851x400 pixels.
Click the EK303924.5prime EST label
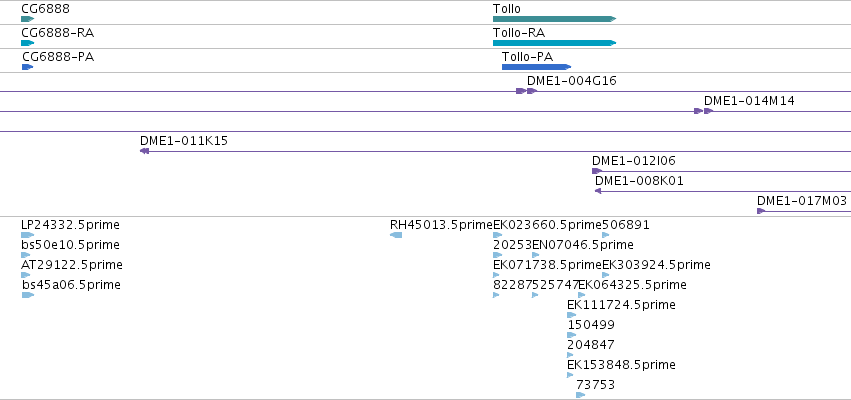click(x=656, y=265)
